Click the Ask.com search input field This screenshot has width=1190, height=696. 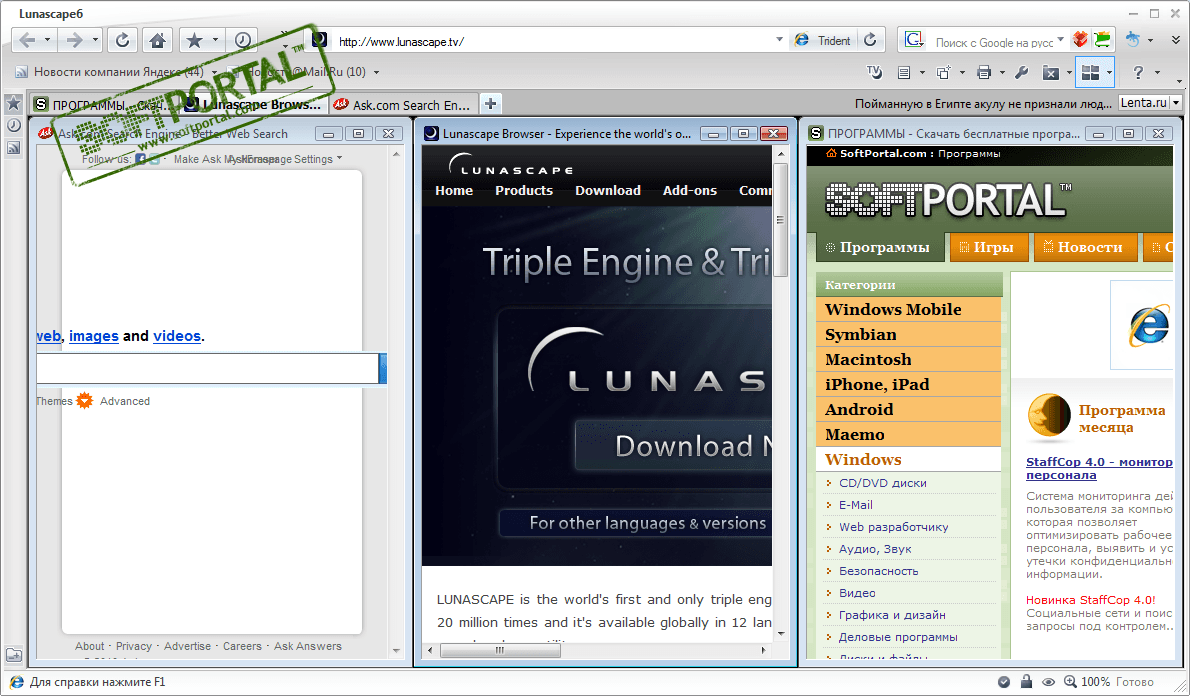point(207,368)
